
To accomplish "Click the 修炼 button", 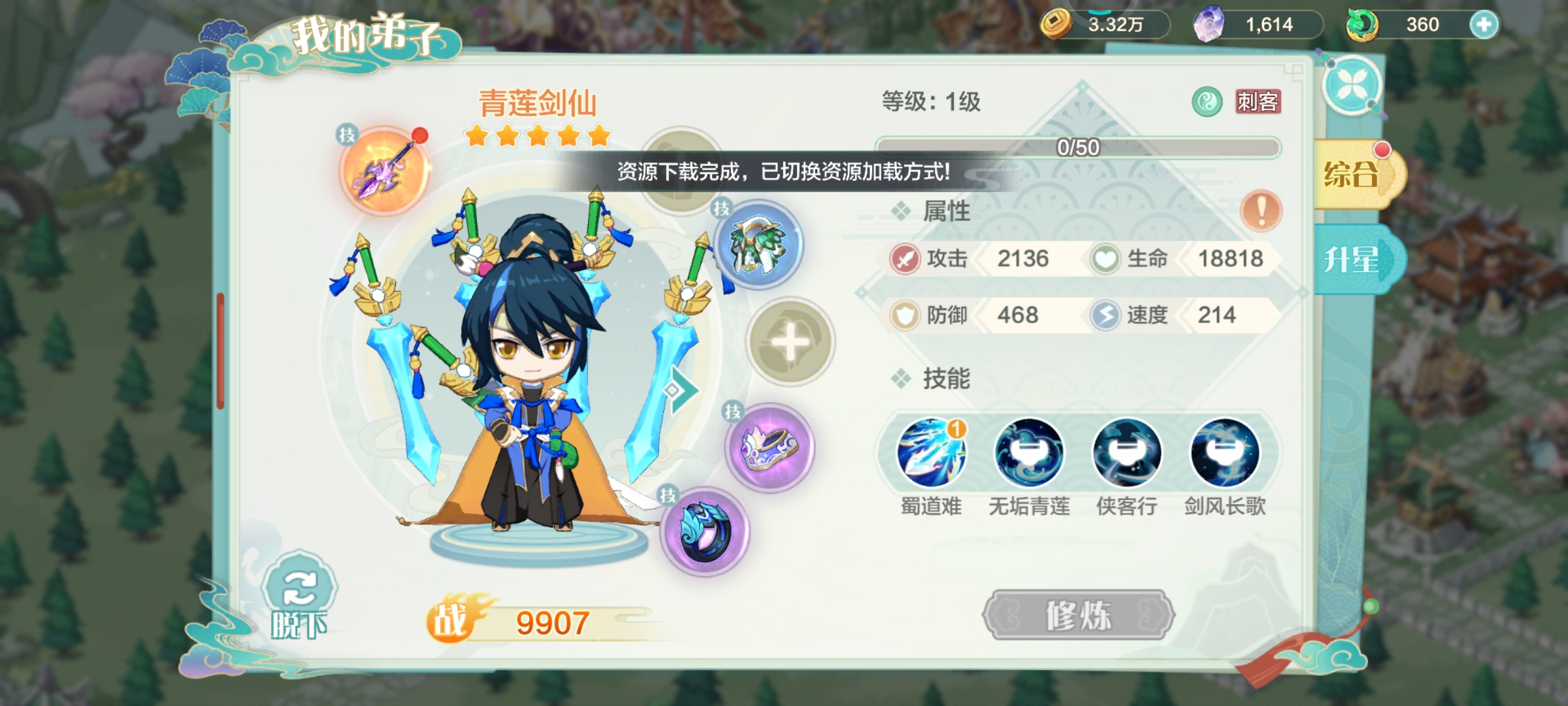I will (1078, 615).
